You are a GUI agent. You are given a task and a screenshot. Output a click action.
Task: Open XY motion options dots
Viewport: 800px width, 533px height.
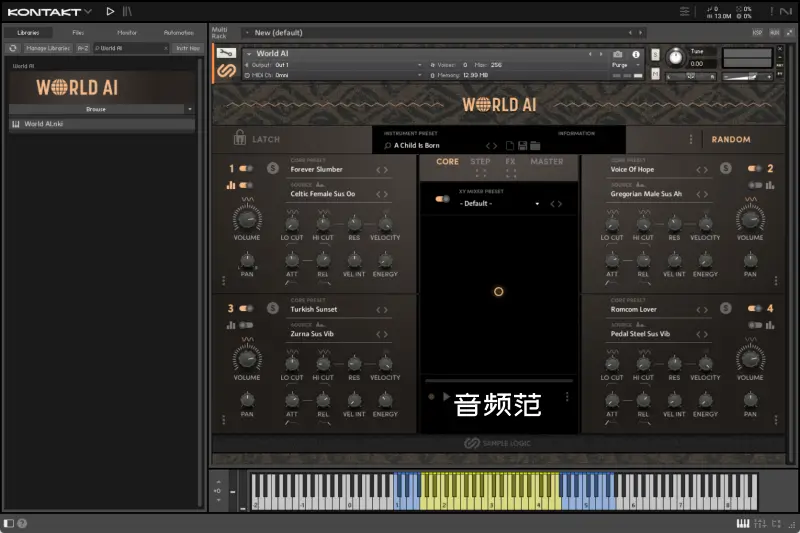567,396
